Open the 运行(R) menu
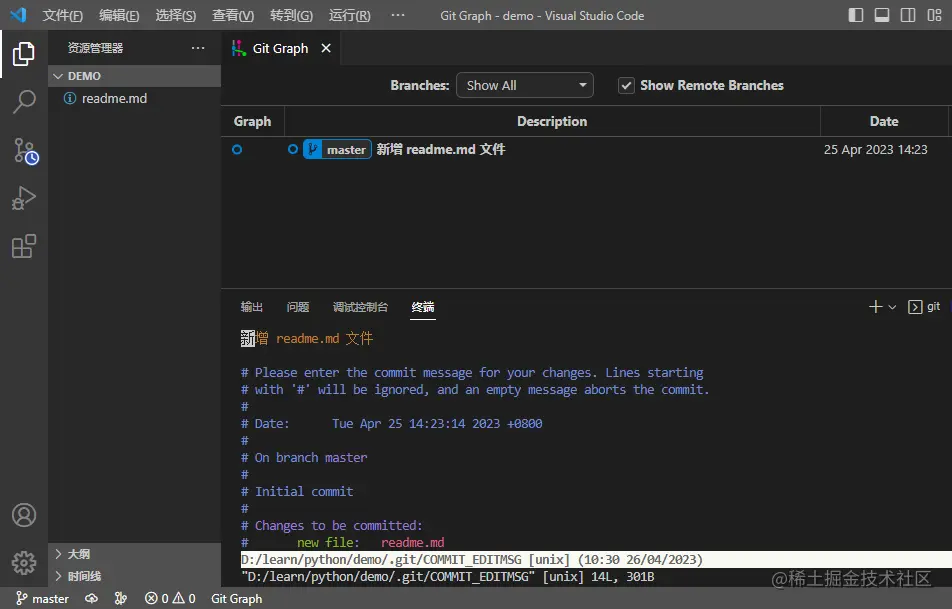 tap(350, 15)
